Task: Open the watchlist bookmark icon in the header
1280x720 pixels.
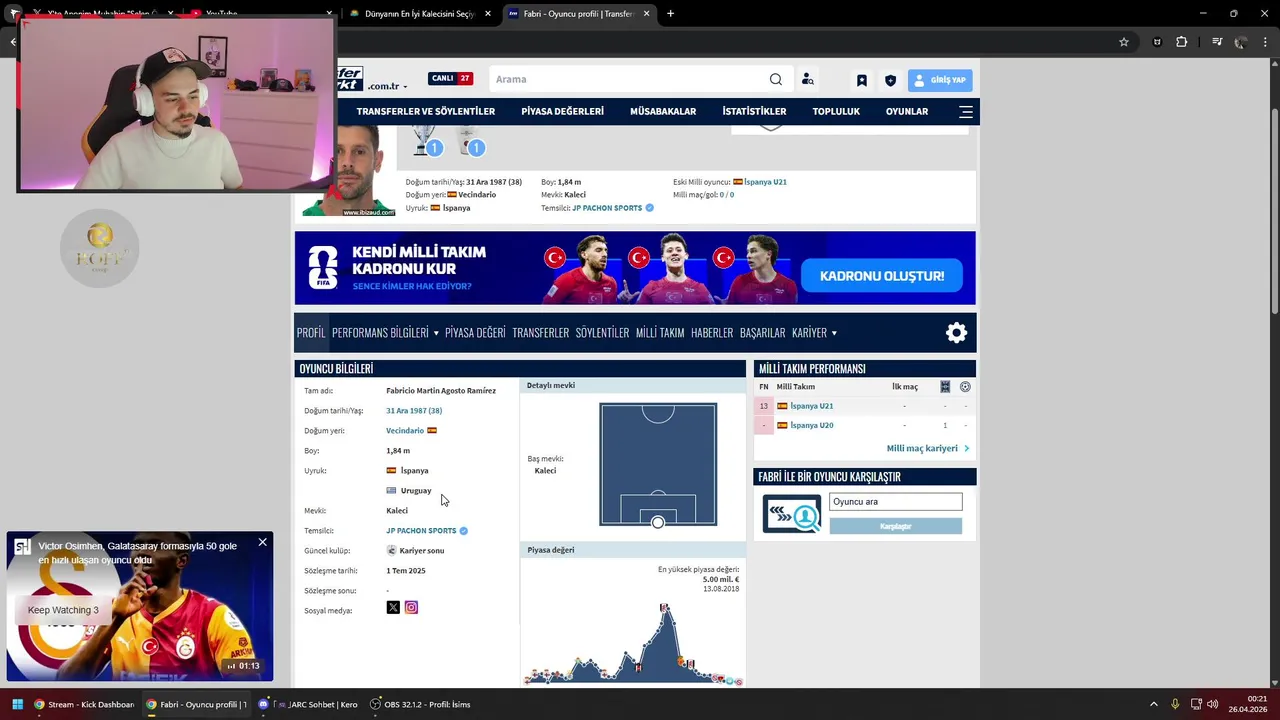Action: [x=861, y=80]
